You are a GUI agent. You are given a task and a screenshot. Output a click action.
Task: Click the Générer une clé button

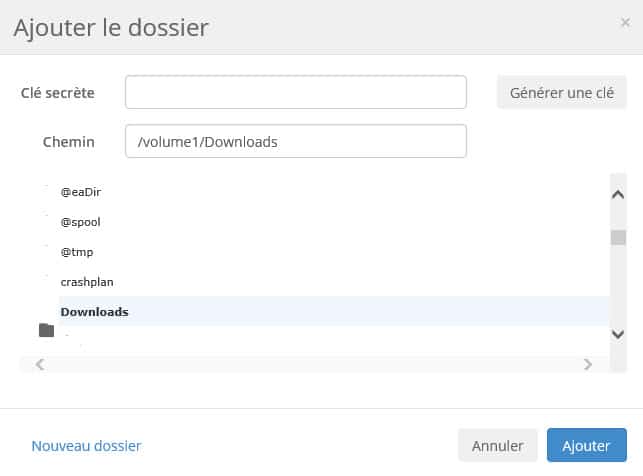[x=561, y=93]
